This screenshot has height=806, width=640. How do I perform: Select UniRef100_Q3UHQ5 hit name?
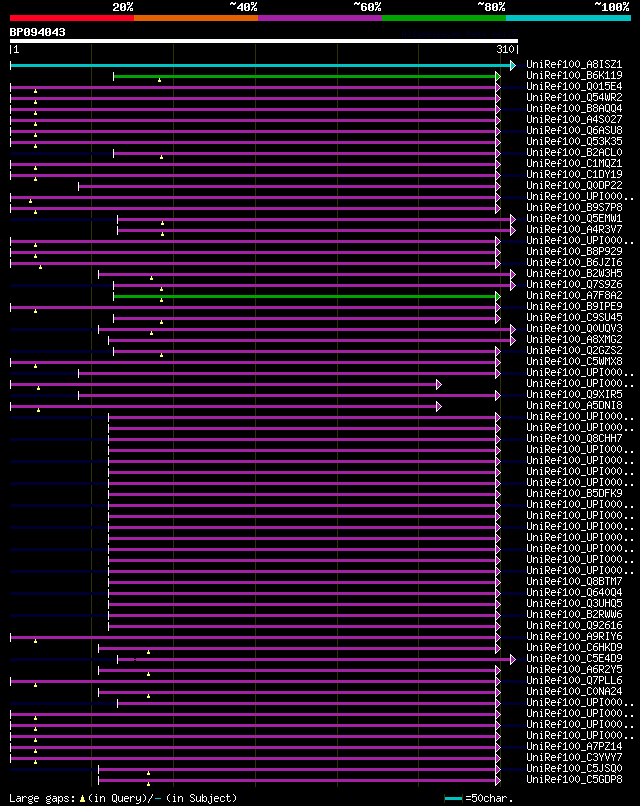(x=574, y=603)
